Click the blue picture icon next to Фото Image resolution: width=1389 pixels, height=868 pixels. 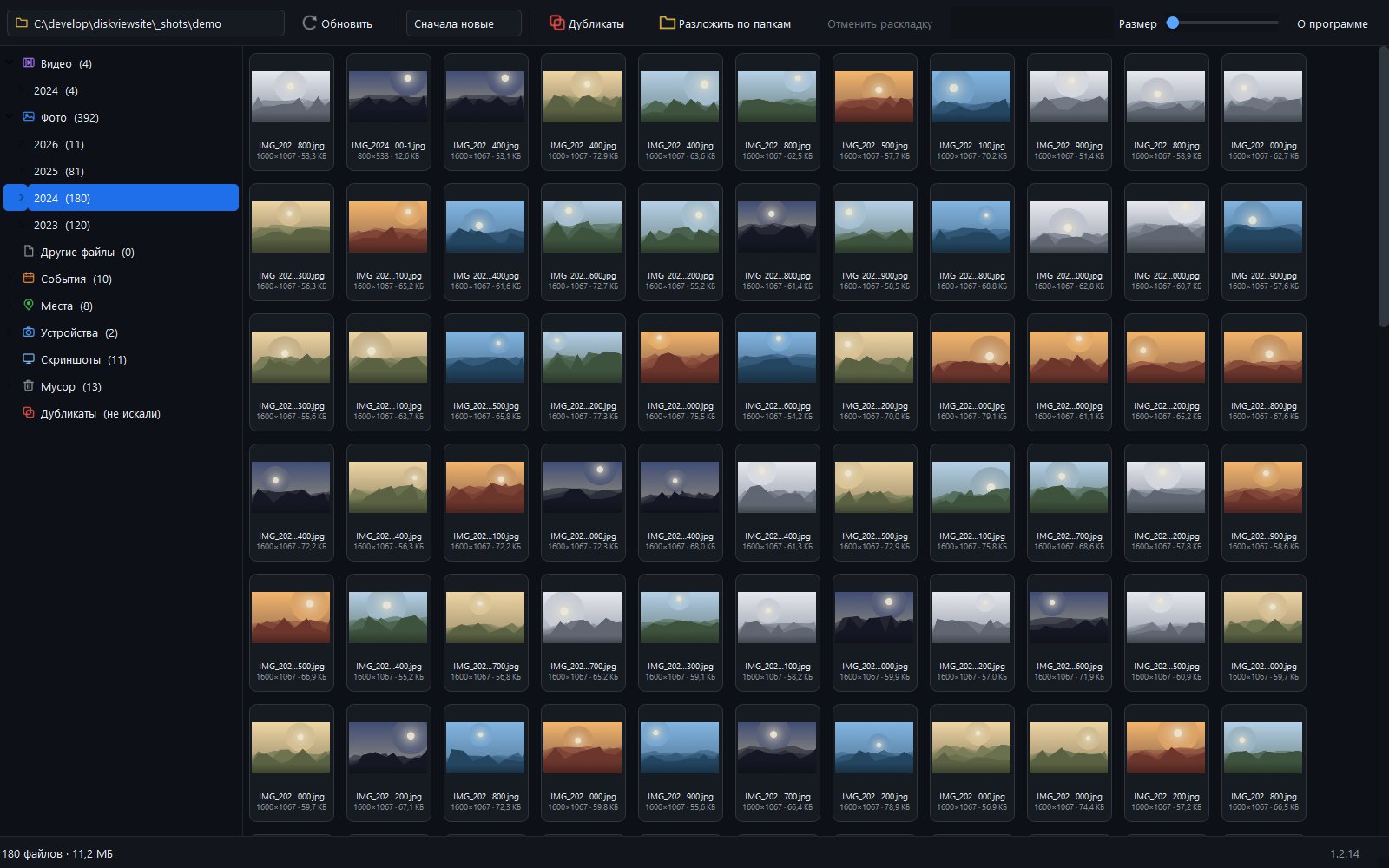tap(29, 117)
